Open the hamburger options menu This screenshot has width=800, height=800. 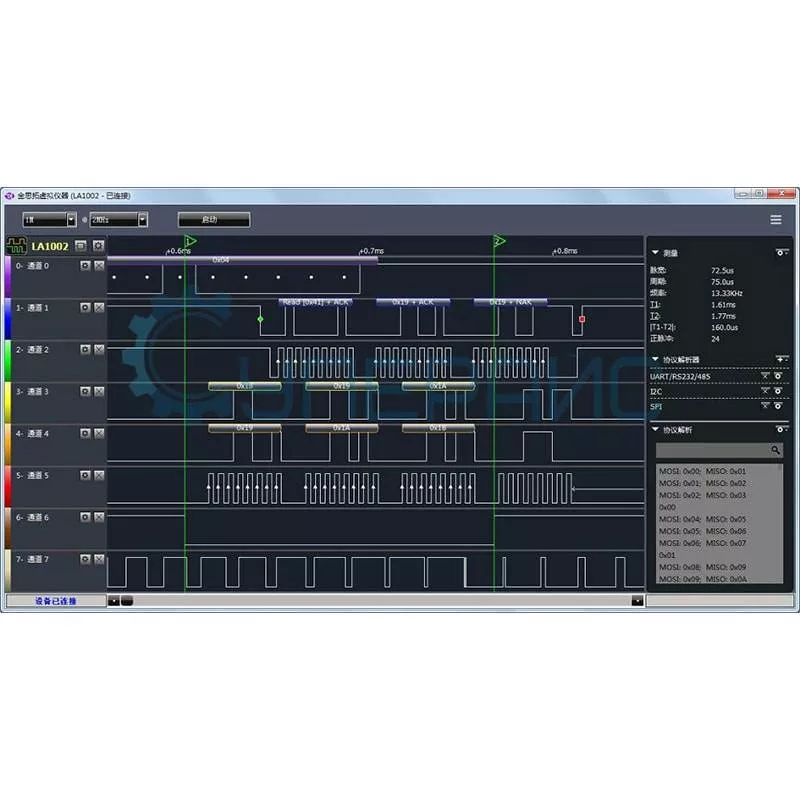[776, 219]
